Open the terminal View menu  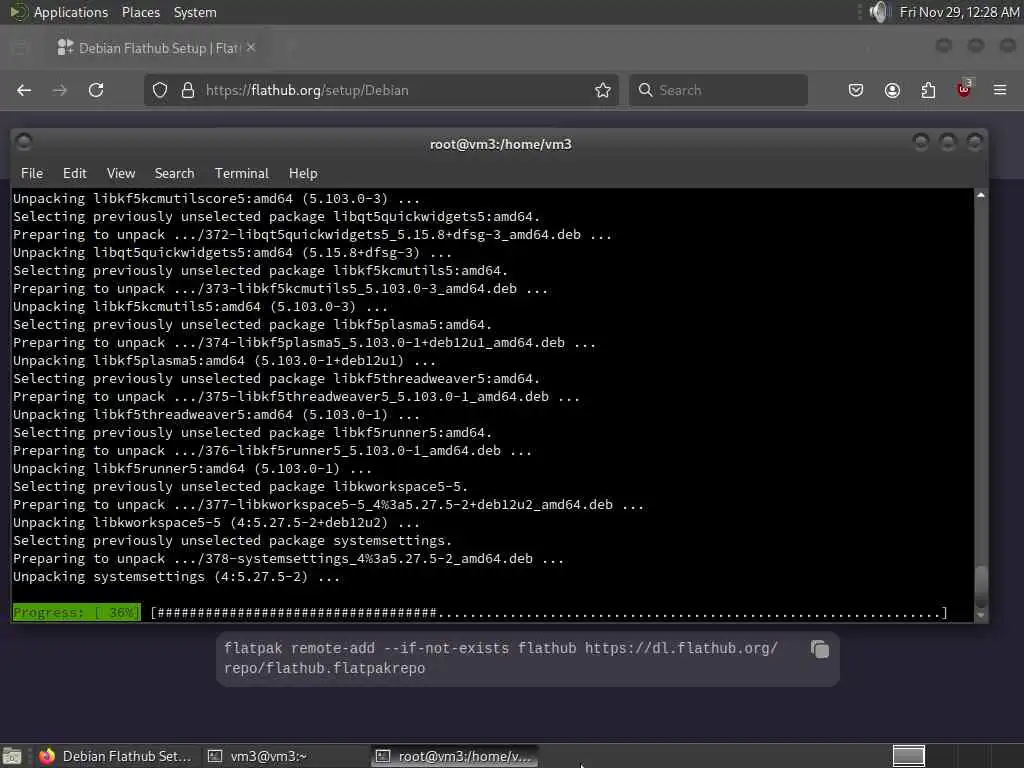coord(121,173)
